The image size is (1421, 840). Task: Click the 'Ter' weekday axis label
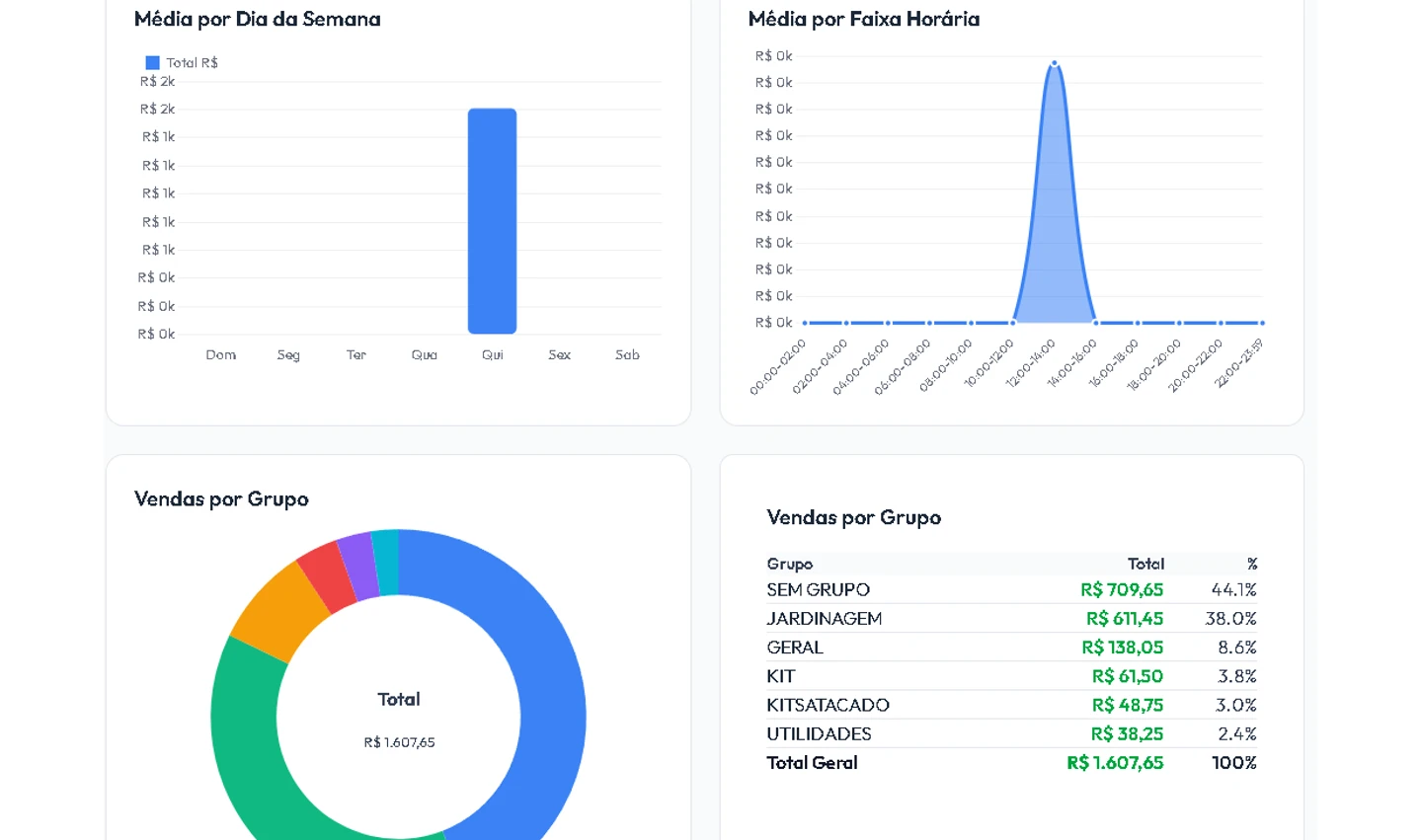[356, 355]
